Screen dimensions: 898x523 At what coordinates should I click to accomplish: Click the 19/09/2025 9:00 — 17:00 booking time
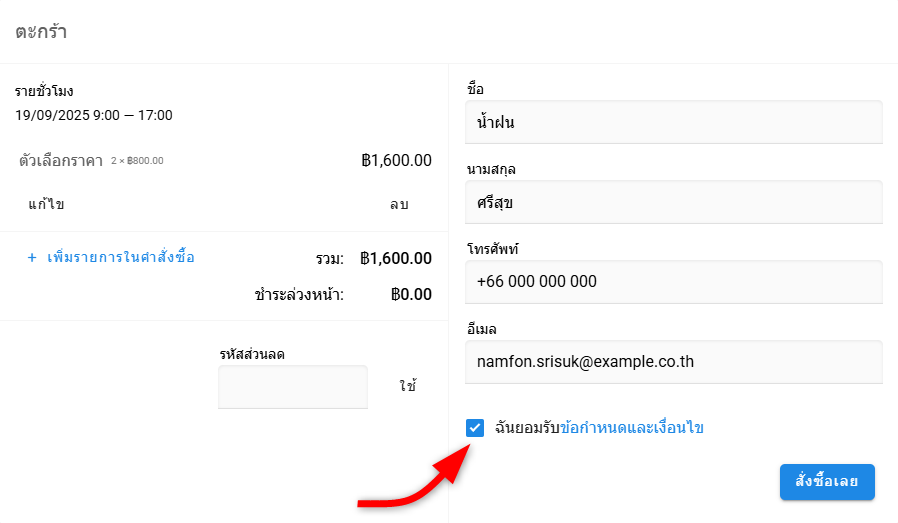pos(94,115)
